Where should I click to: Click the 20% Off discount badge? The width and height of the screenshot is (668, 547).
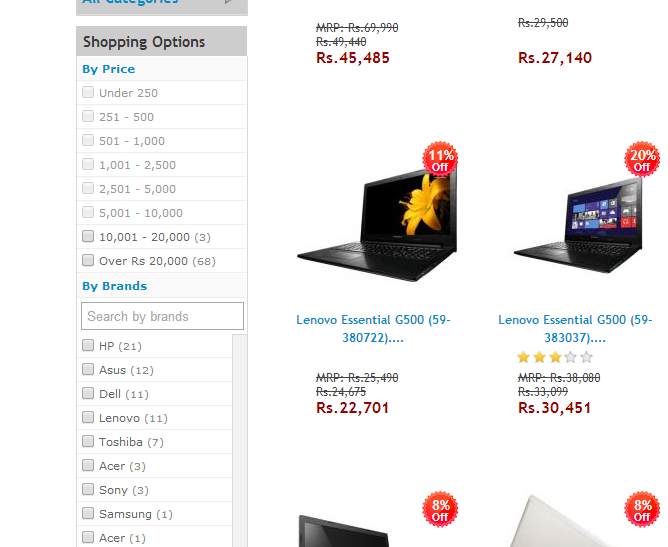pos(642,159)
